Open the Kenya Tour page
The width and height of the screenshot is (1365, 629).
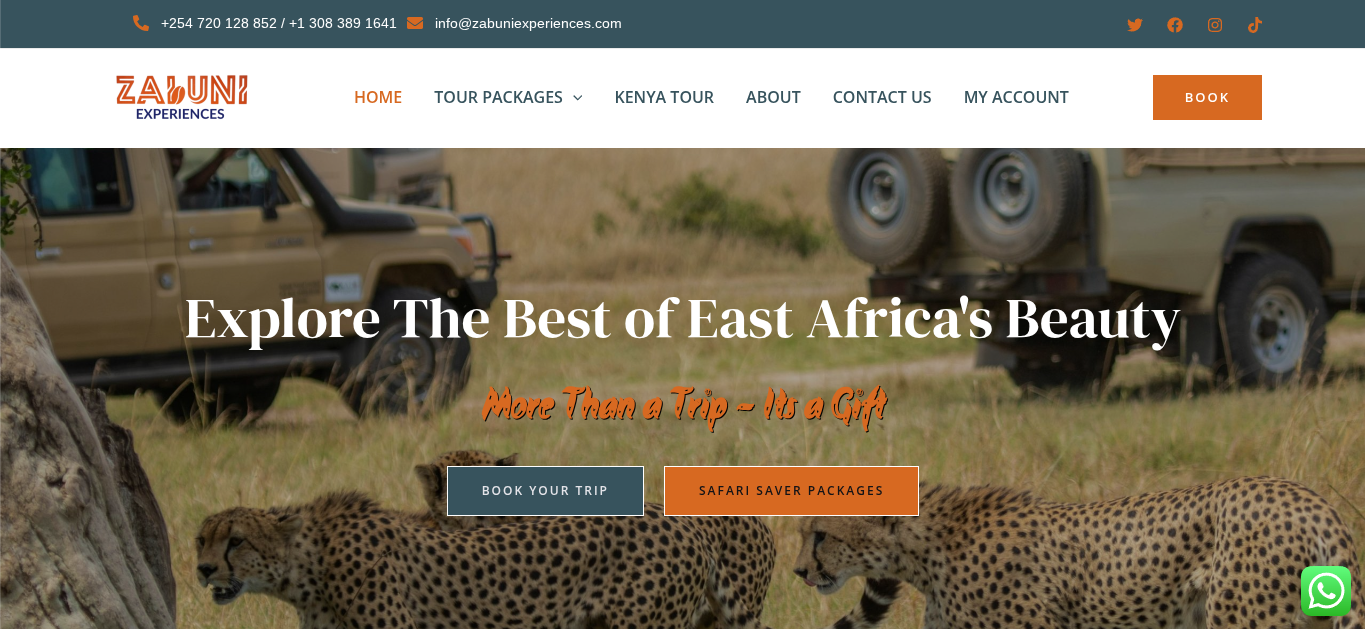point(664,97)
